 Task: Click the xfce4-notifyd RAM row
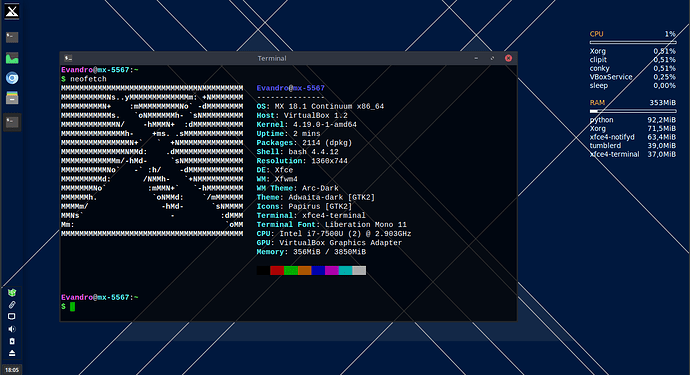click(633, 137)
